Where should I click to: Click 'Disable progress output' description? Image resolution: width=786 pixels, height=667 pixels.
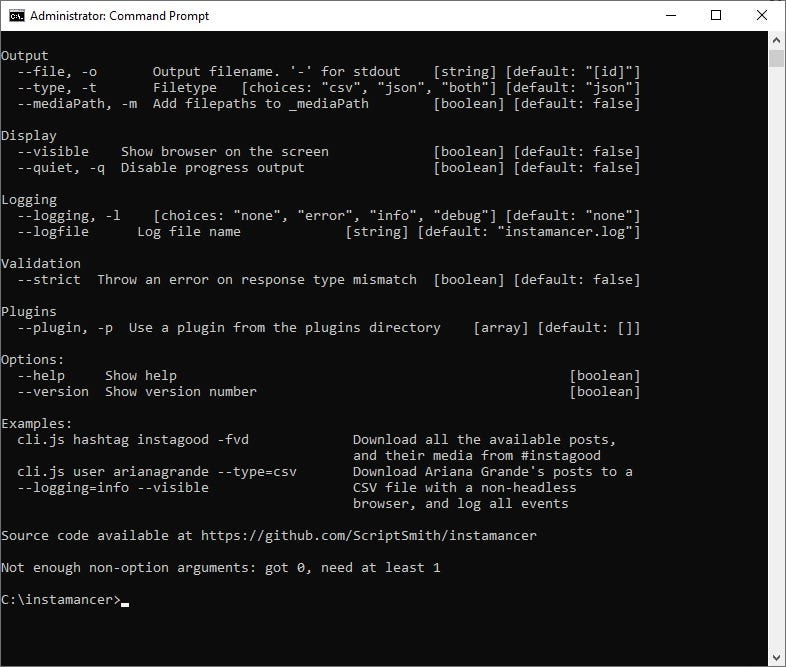pos(213,168)
